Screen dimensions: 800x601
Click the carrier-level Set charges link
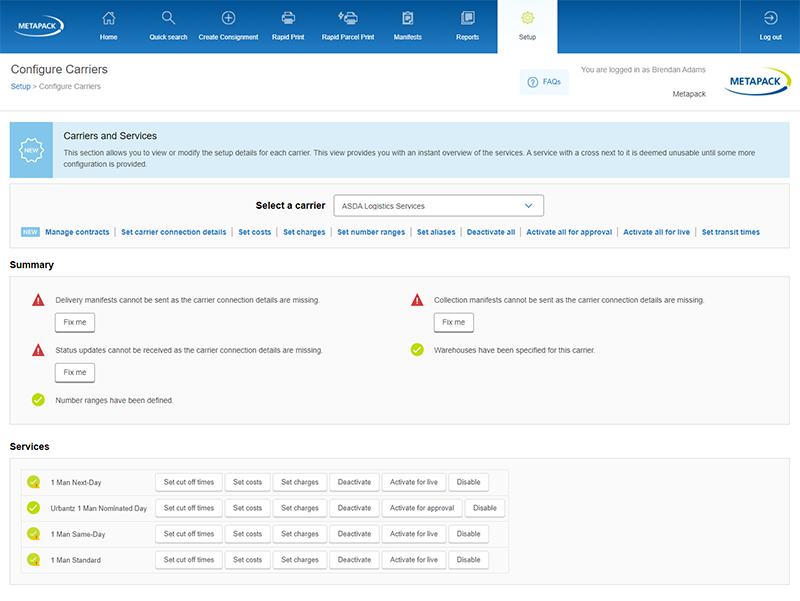pyautogui.click(x=304, y=232)
